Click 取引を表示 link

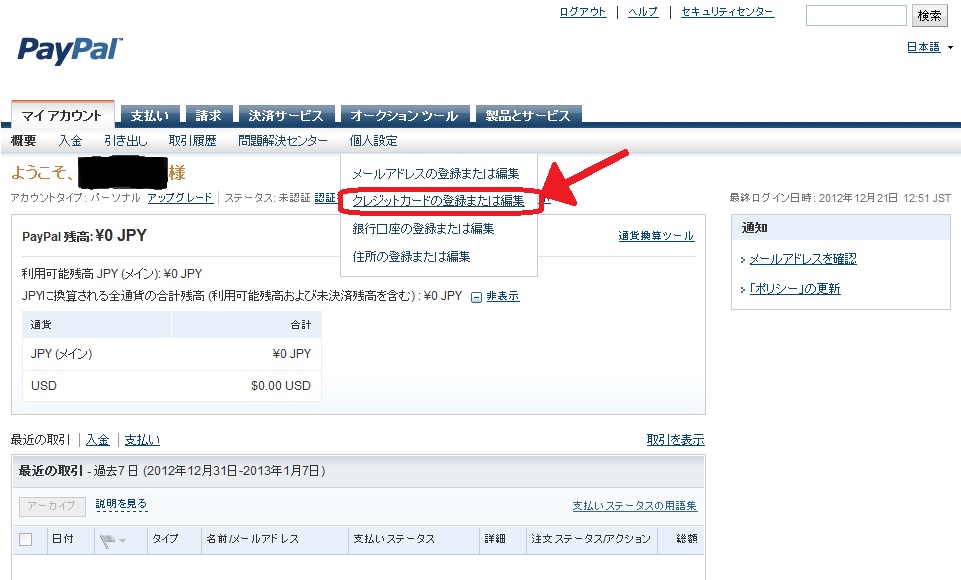coord(675,440)
